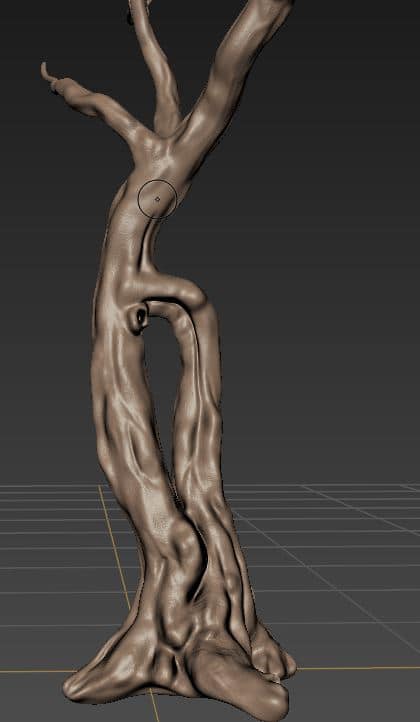Click the arched limb above the trunk gap

click(x=182, y=318)
